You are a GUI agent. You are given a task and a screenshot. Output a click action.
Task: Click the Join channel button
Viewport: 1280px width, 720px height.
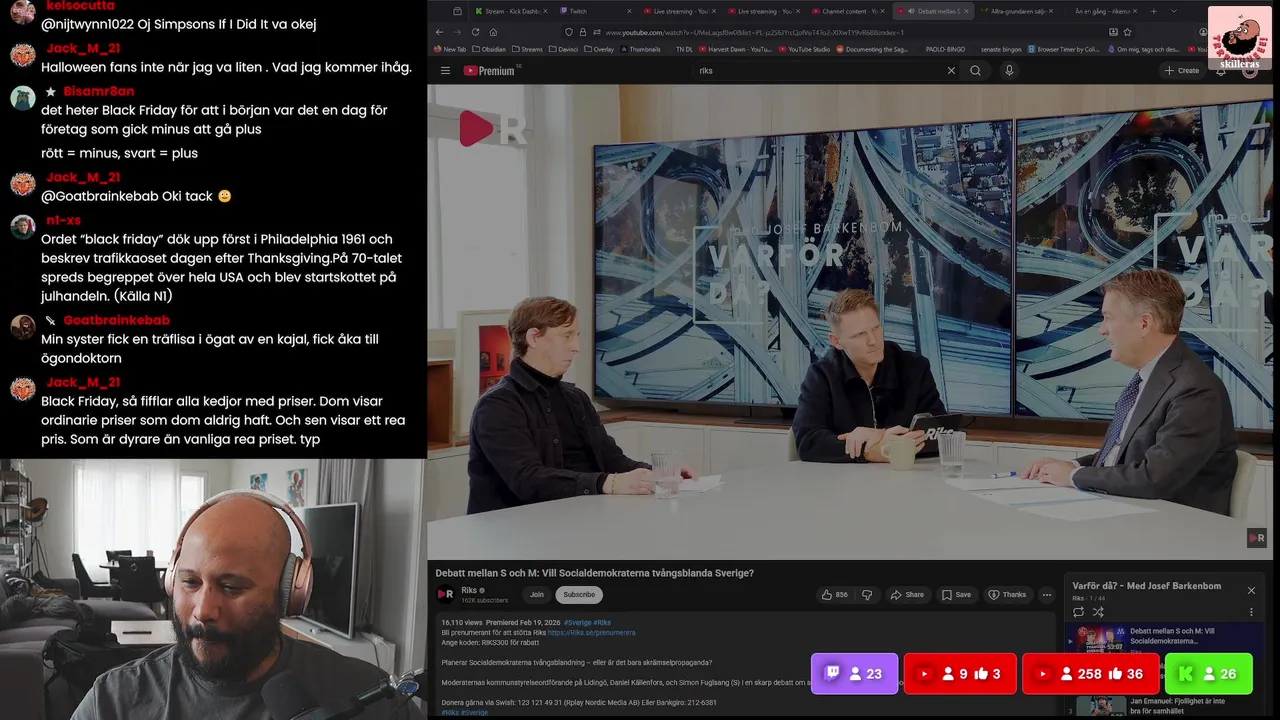pos(537,594)
